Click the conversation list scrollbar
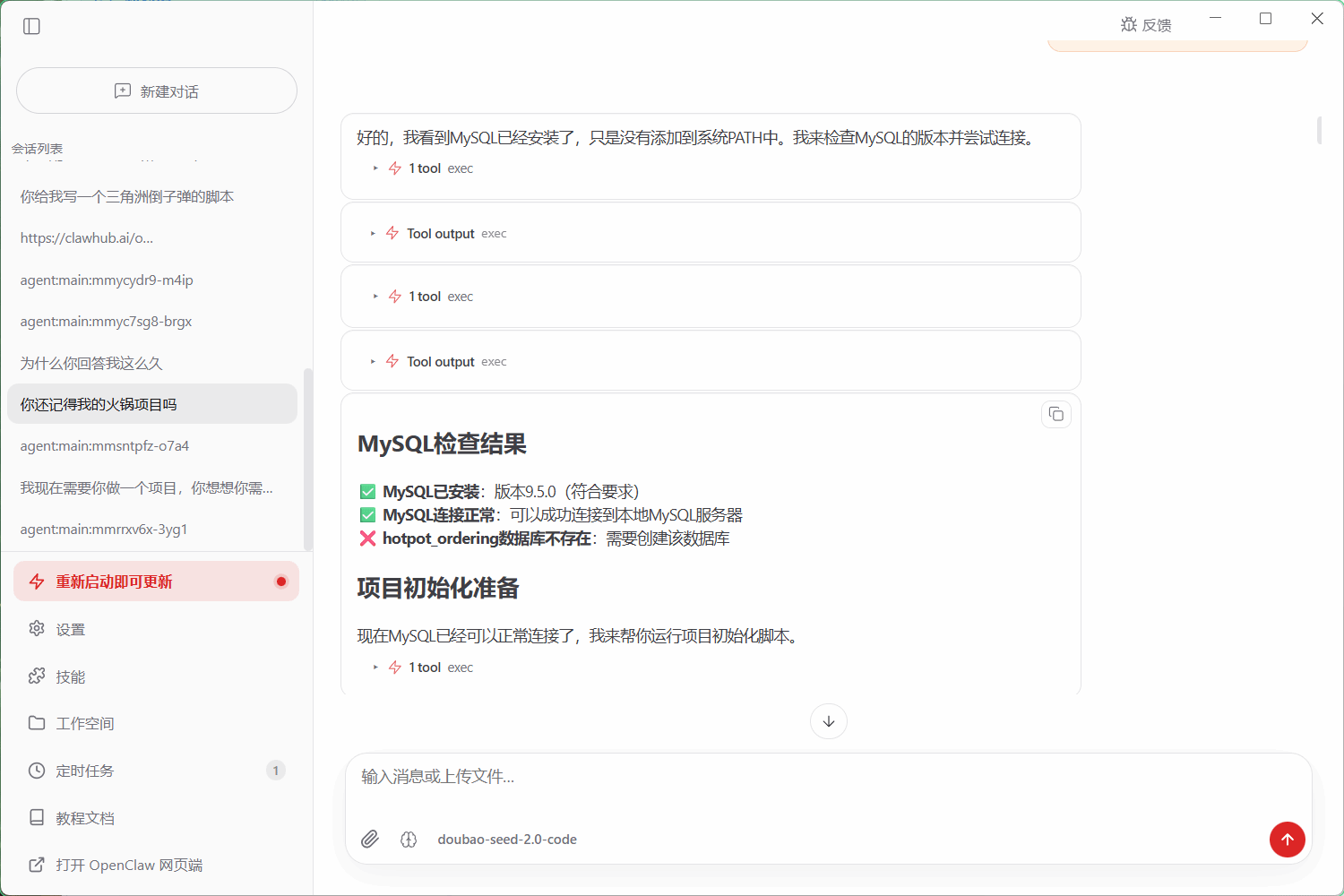Screen dimensions: 1344x896 point(308,459)
